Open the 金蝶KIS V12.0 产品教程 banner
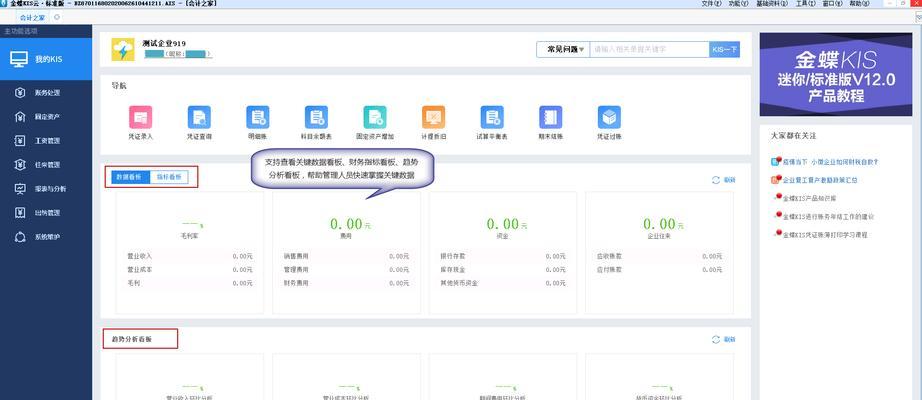Viewport: 922px width, 400px height. 836,74
